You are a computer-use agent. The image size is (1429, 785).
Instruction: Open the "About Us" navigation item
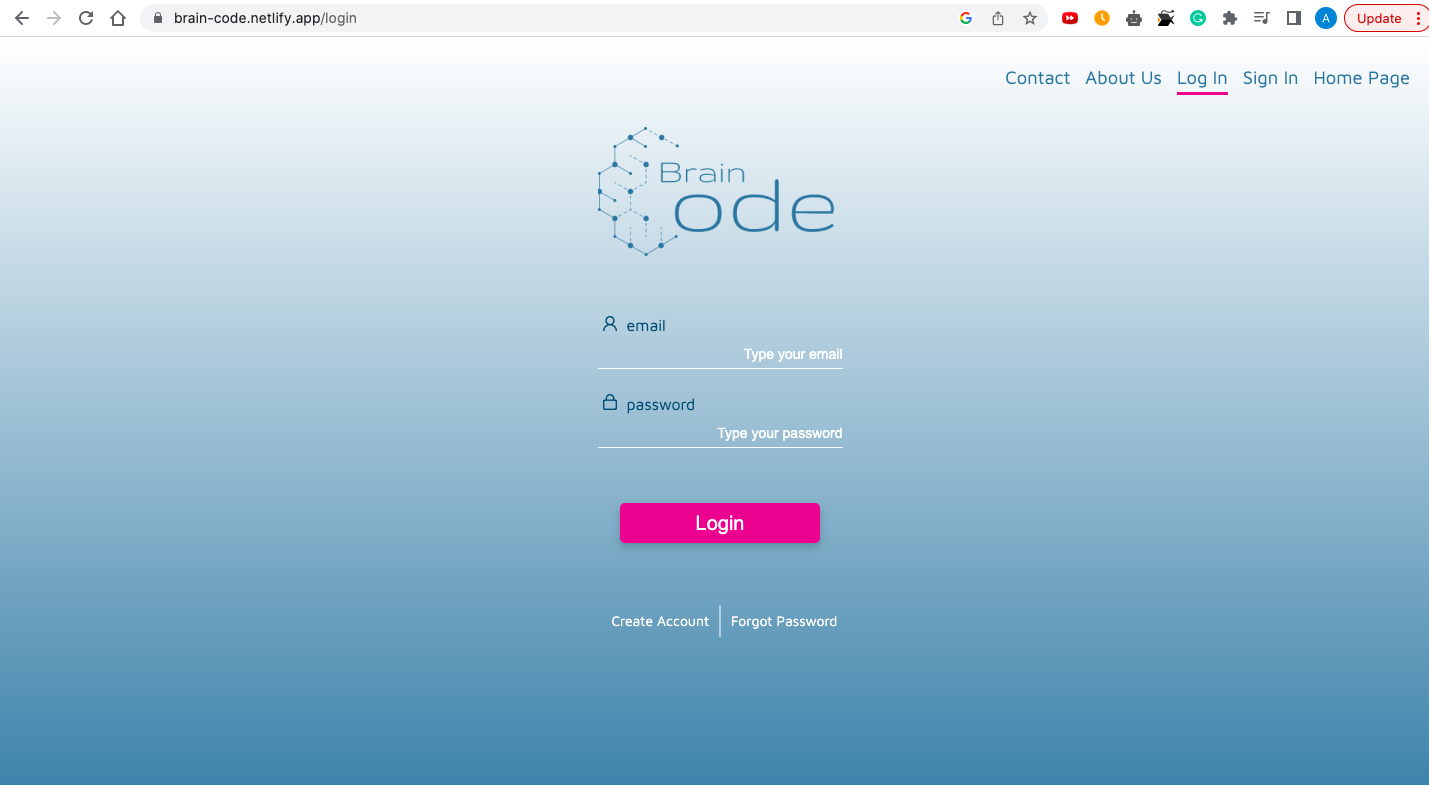[1123, 78]
